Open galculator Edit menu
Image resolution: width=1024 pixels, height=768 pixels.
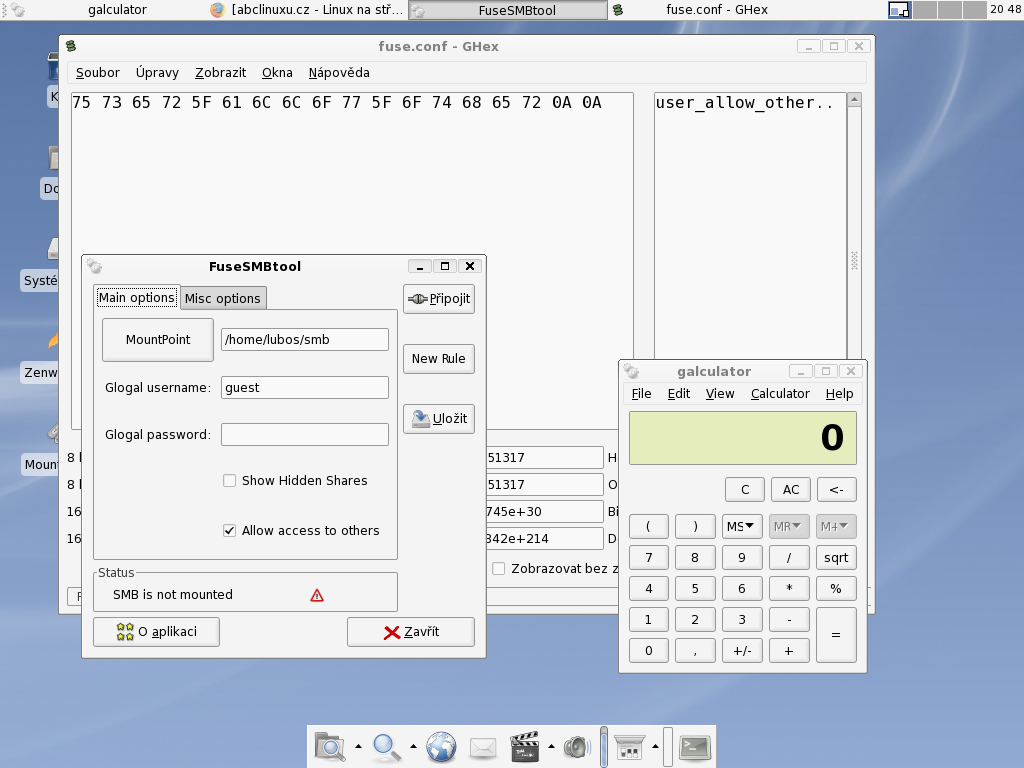tap(679, 394)
